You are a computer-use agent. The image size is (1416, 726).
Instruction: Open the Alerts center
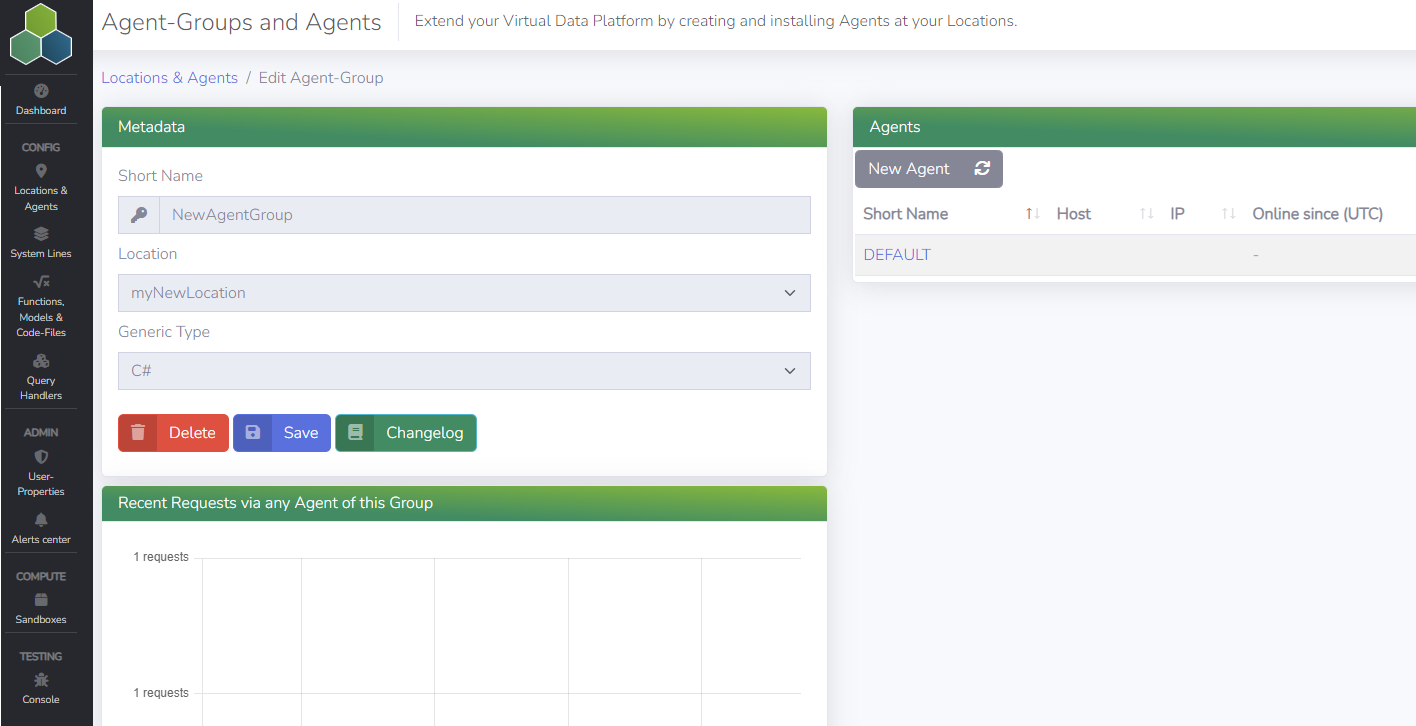pos(40,529)
